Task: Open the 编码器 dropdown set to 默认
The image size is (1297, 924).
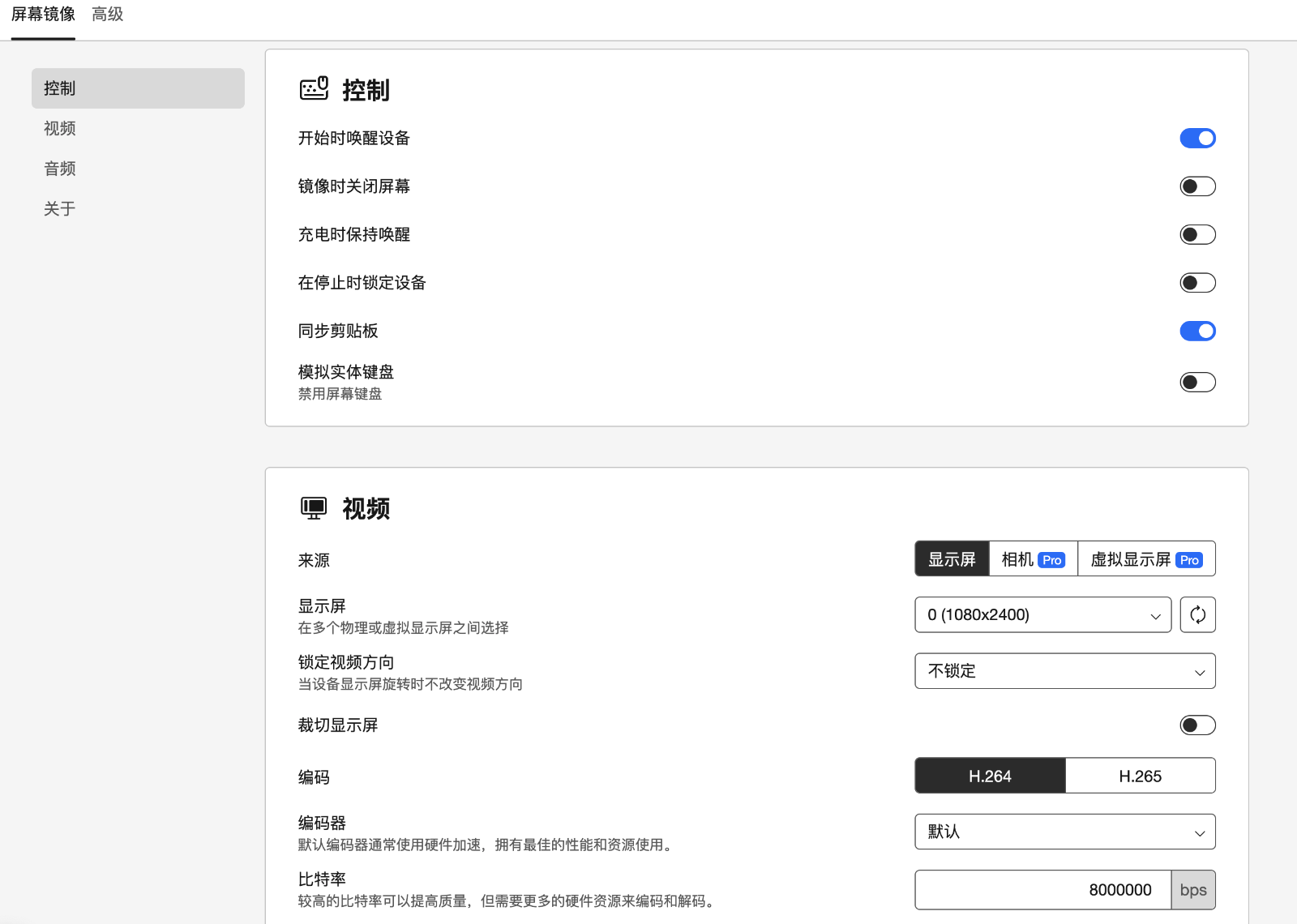Action: click(1064, 832)
